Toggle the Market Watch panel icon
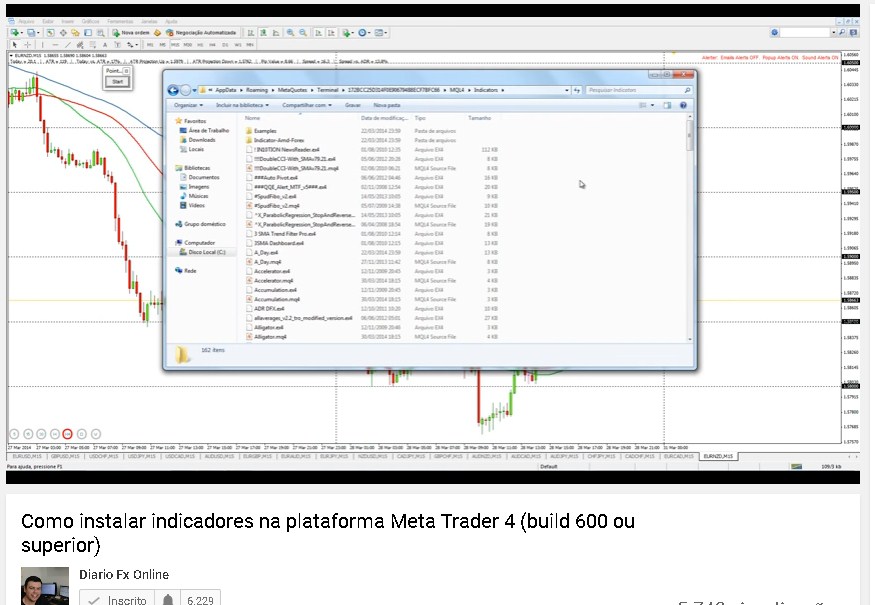The image size is (875, 605). [50, 33]
